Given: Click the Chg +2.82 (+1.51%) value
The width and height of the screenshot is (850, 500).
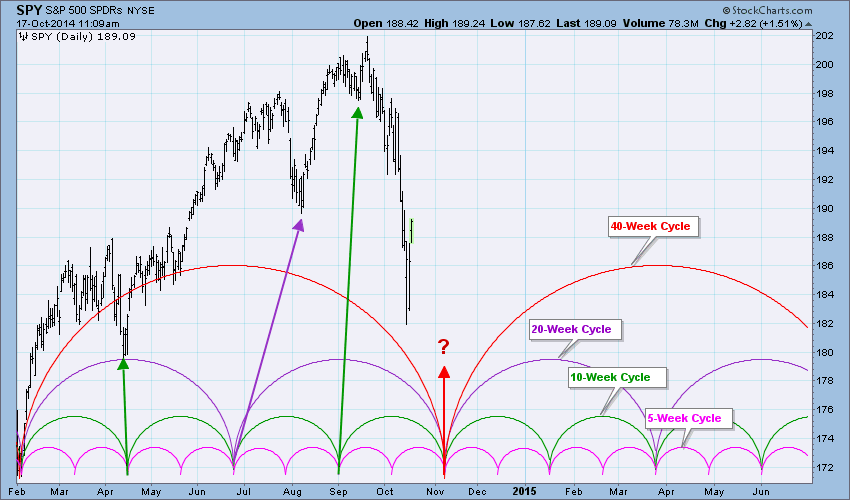Looking at the screenshot, I should point(754,23).
